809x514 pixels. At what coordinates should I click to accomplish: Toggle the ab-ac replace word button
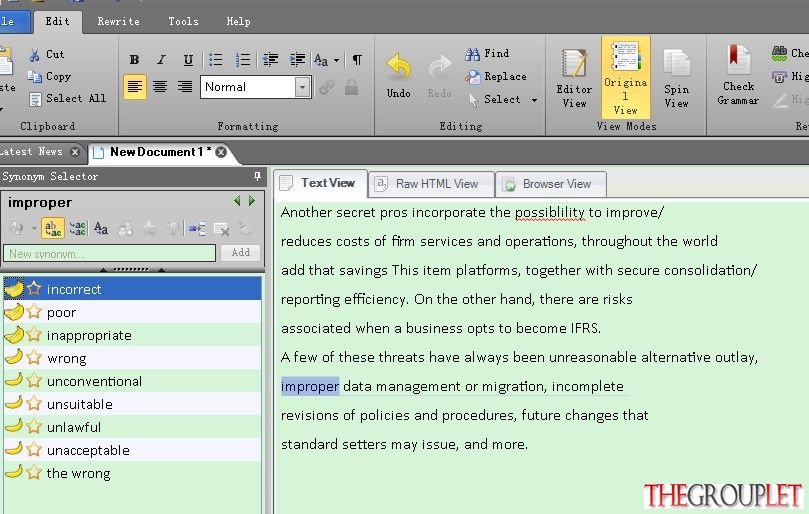coord(53,228)
